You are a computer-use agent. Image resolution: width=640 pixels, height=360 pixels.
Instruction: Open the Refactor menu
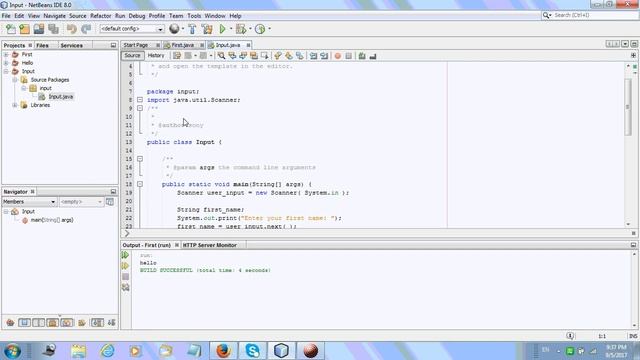pyautogui.click(x=100, y=16)
